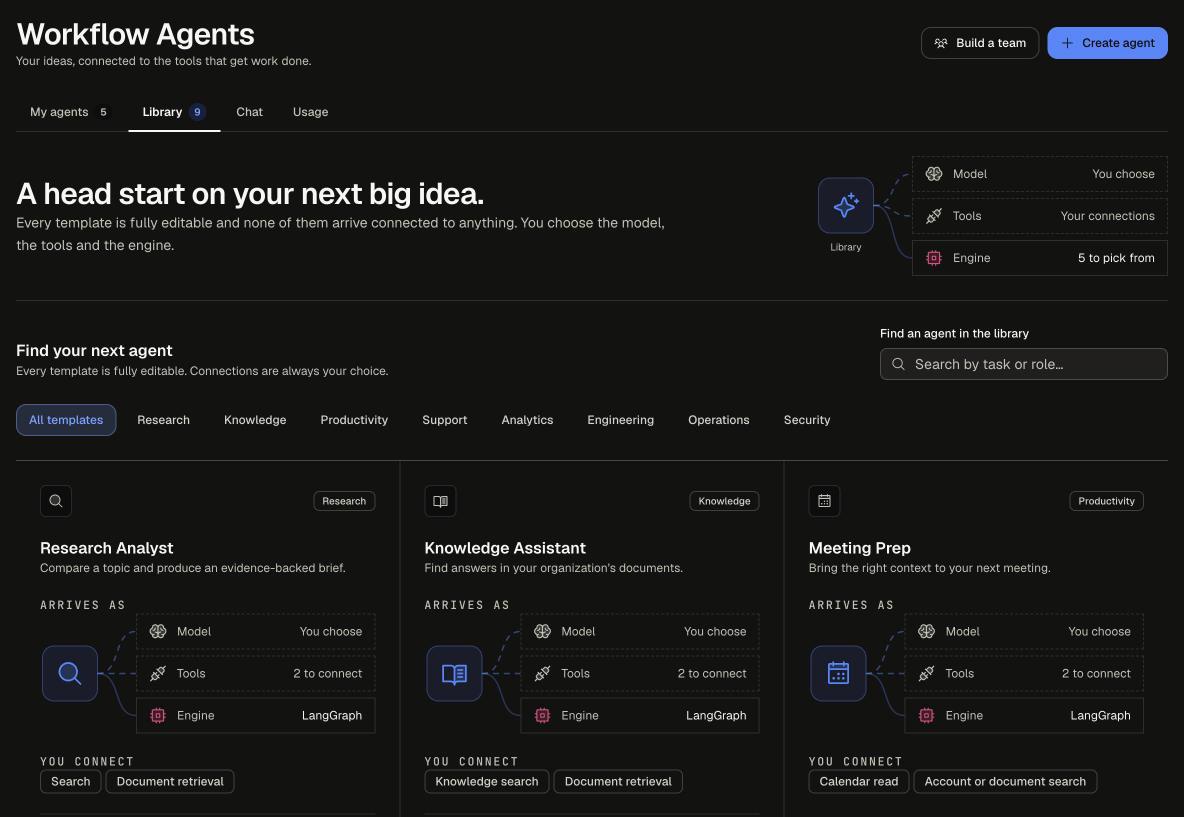Click the Research tag on Research Analyst card
Viewport: 1184px width, 817px height.
pyautogui.click(x=344, y=501)
